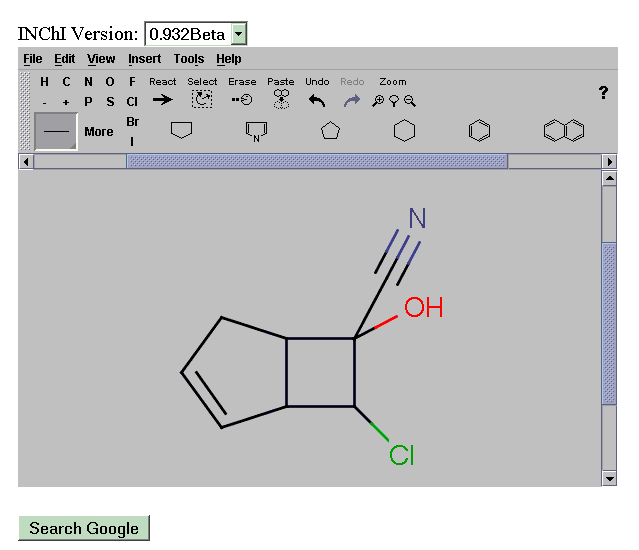Open the INChI Version dropdown

click(238, 34)
